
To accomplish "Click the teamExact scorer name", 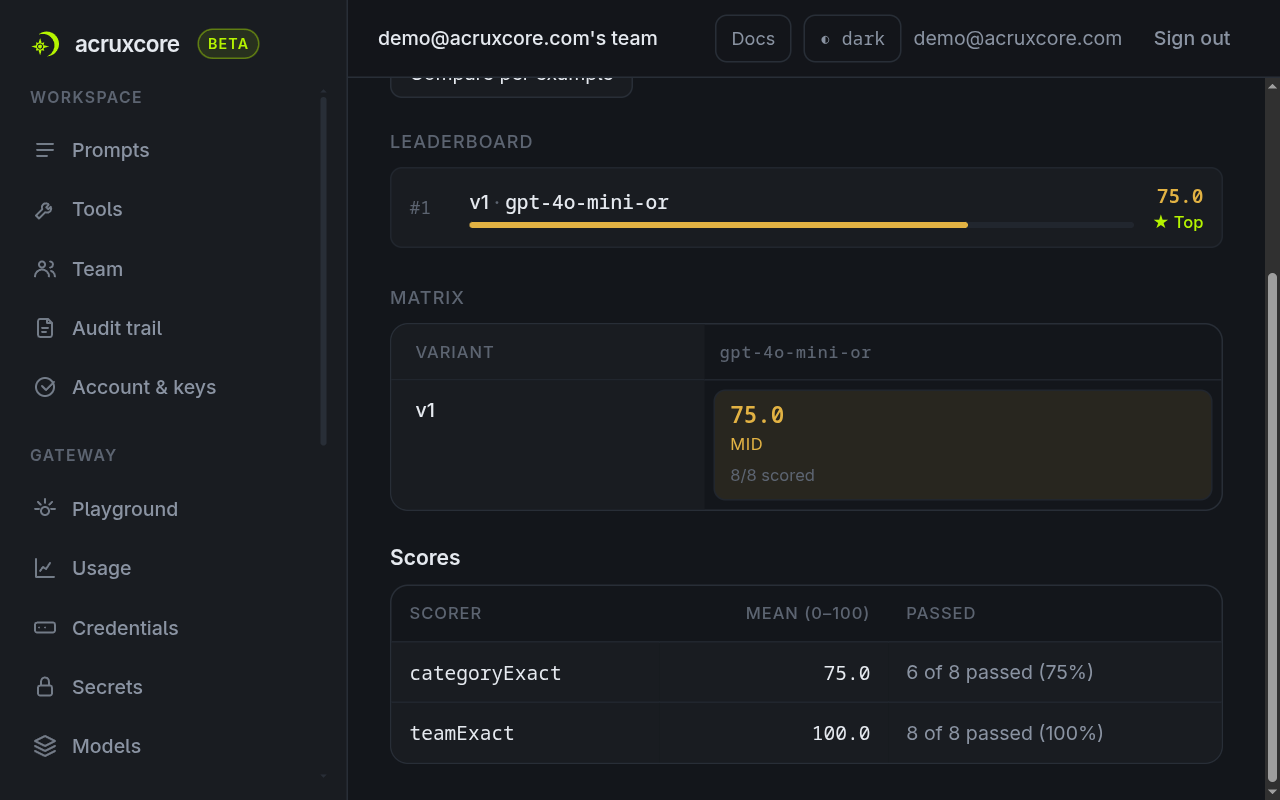I will tap(462, 734).
